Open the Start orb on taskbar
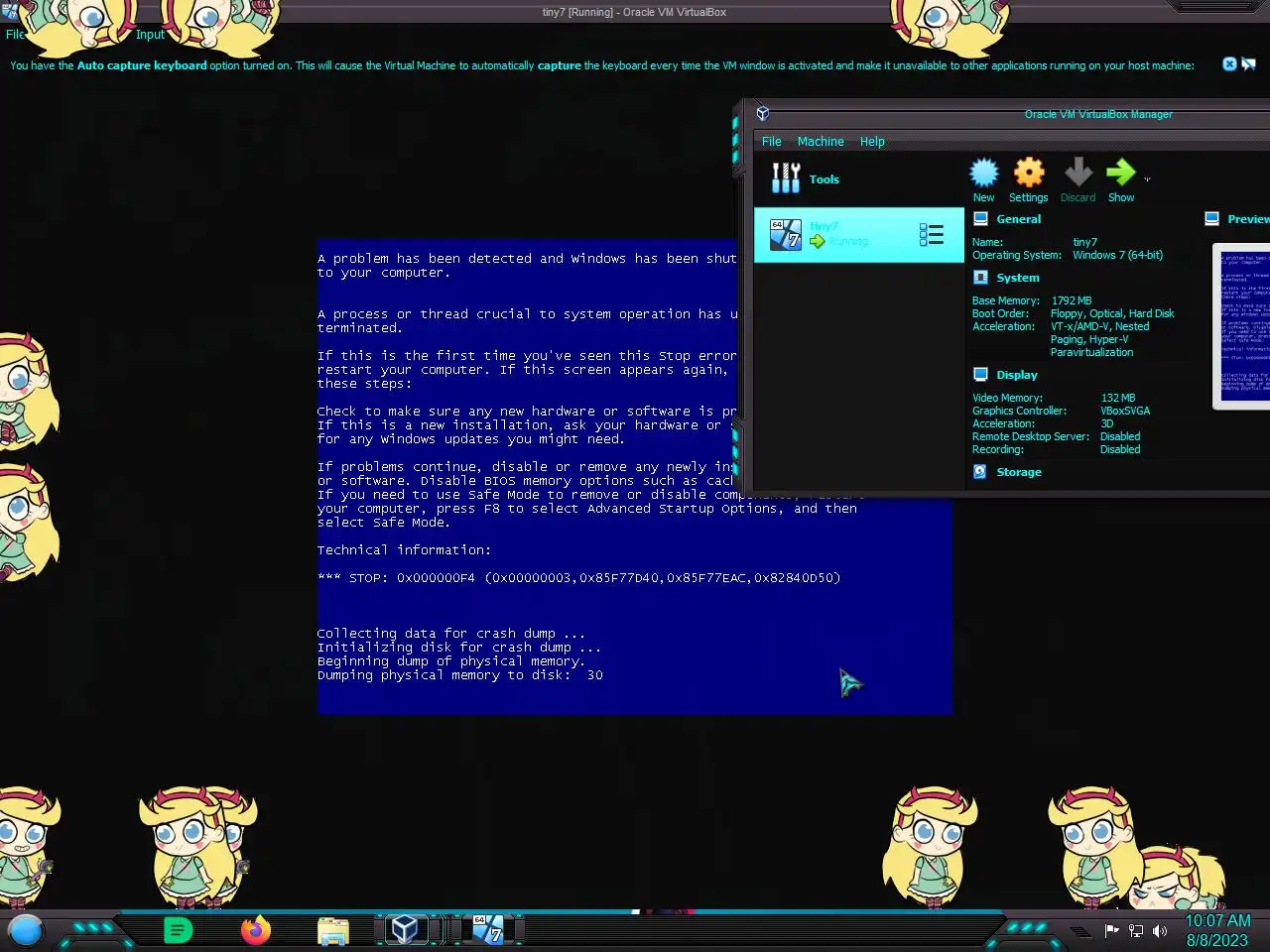Viewport: 1270px width, 952px height. click(26, 930)
